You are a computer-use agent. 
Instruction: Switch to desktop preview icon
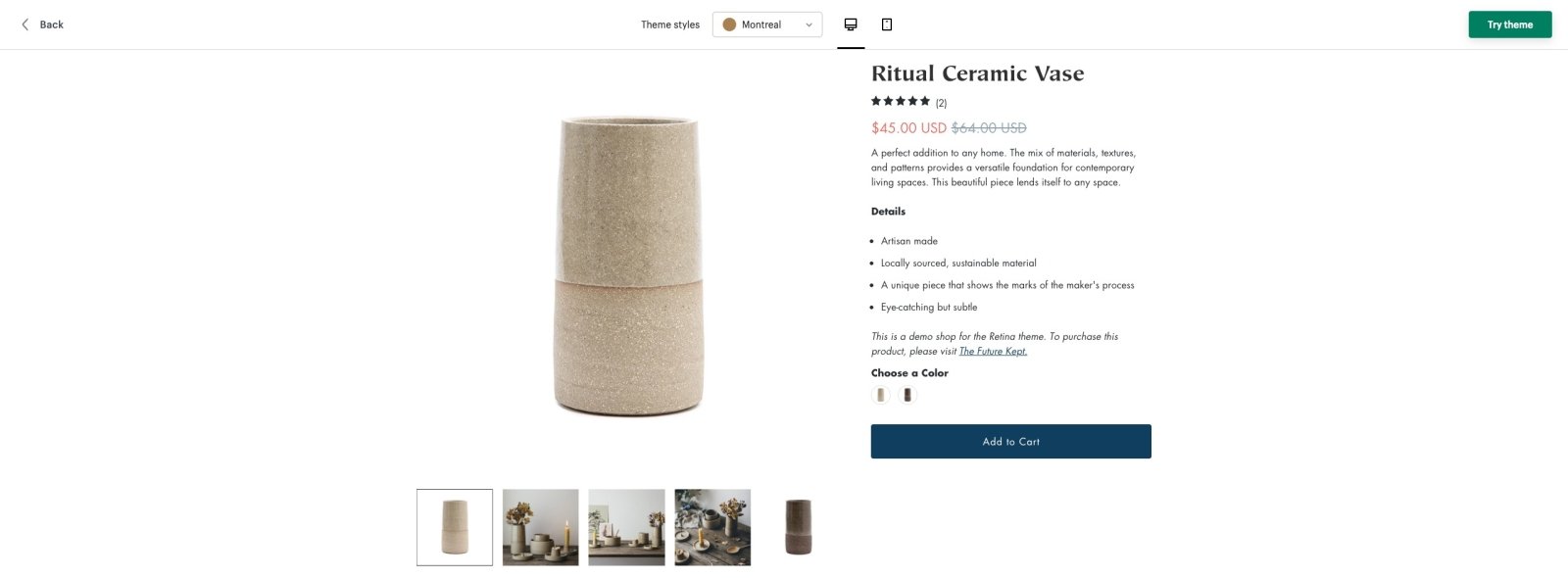click(851, 24)
